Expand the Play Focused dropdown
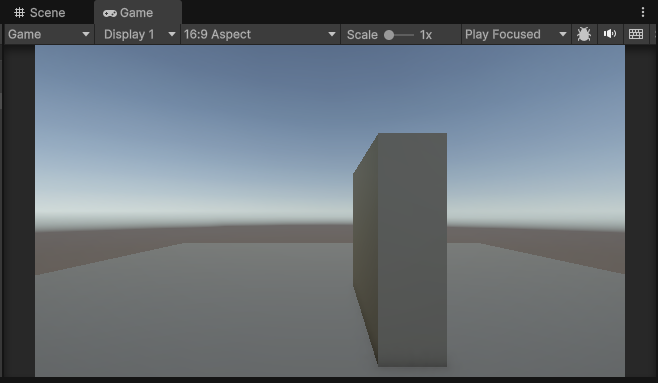The image size is (658, 383). tap(516, 34)
